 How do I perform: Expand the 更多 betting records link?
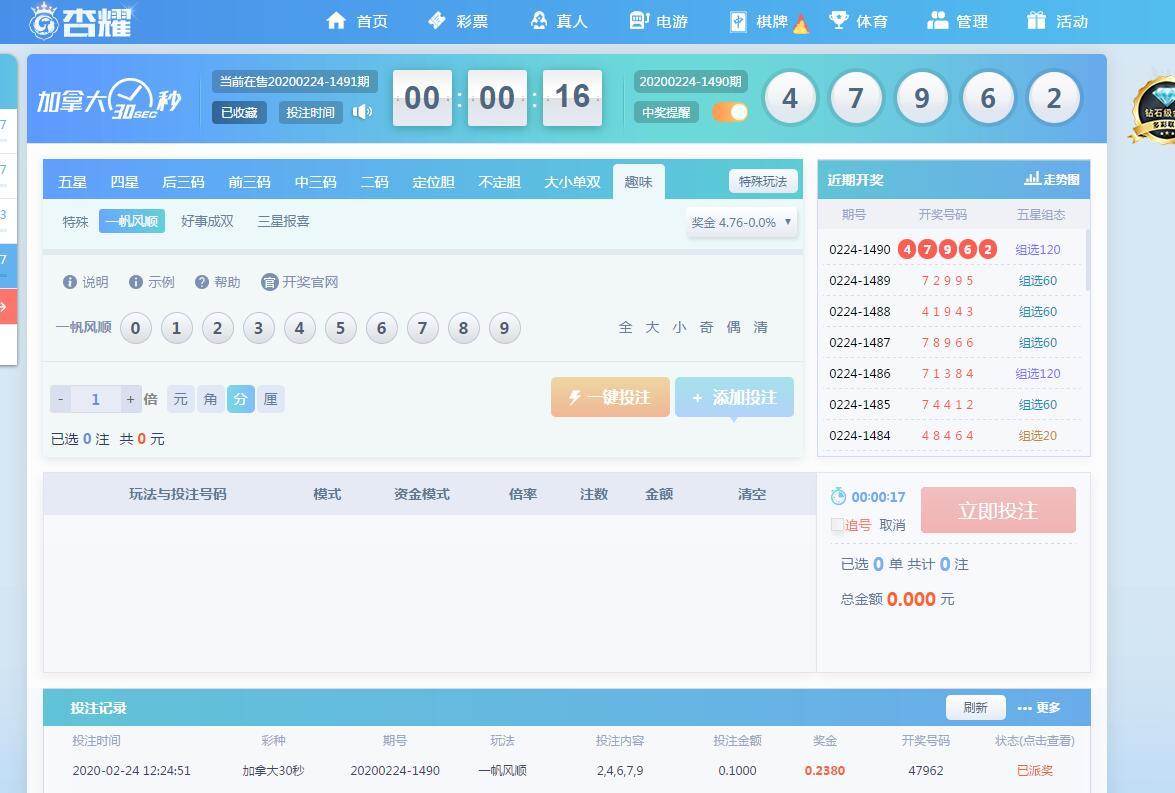[1039, 708]
